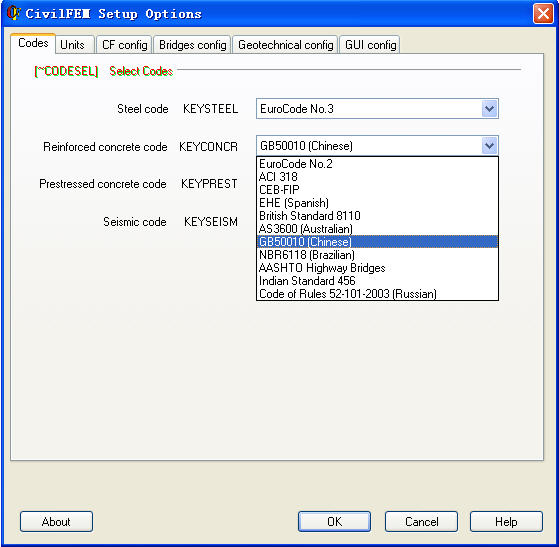Select AS3600 (Australian) code

pos(377,229)
